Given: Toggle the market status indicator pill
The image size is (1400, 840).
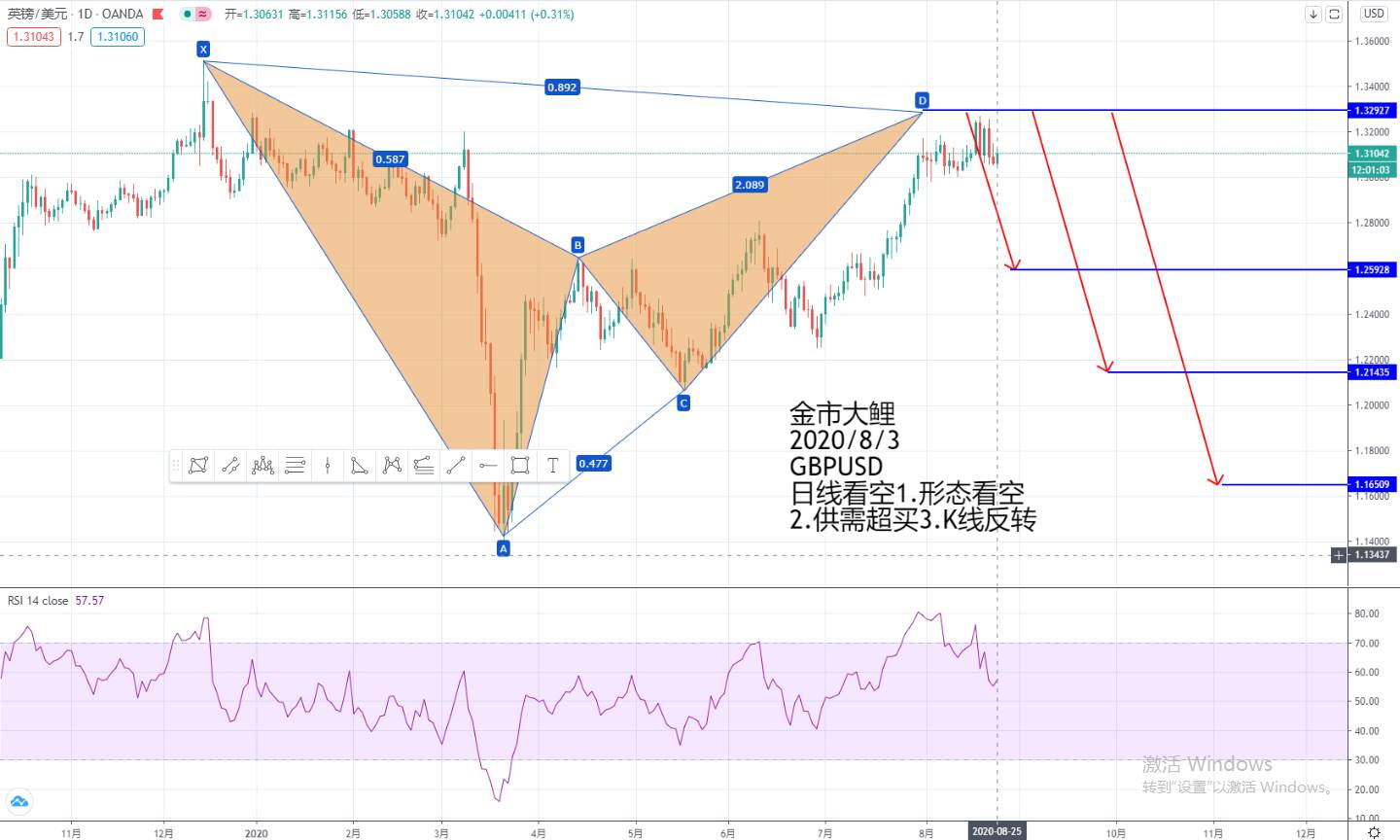Looking at the screenshot, I should click(x=194, y=15).
